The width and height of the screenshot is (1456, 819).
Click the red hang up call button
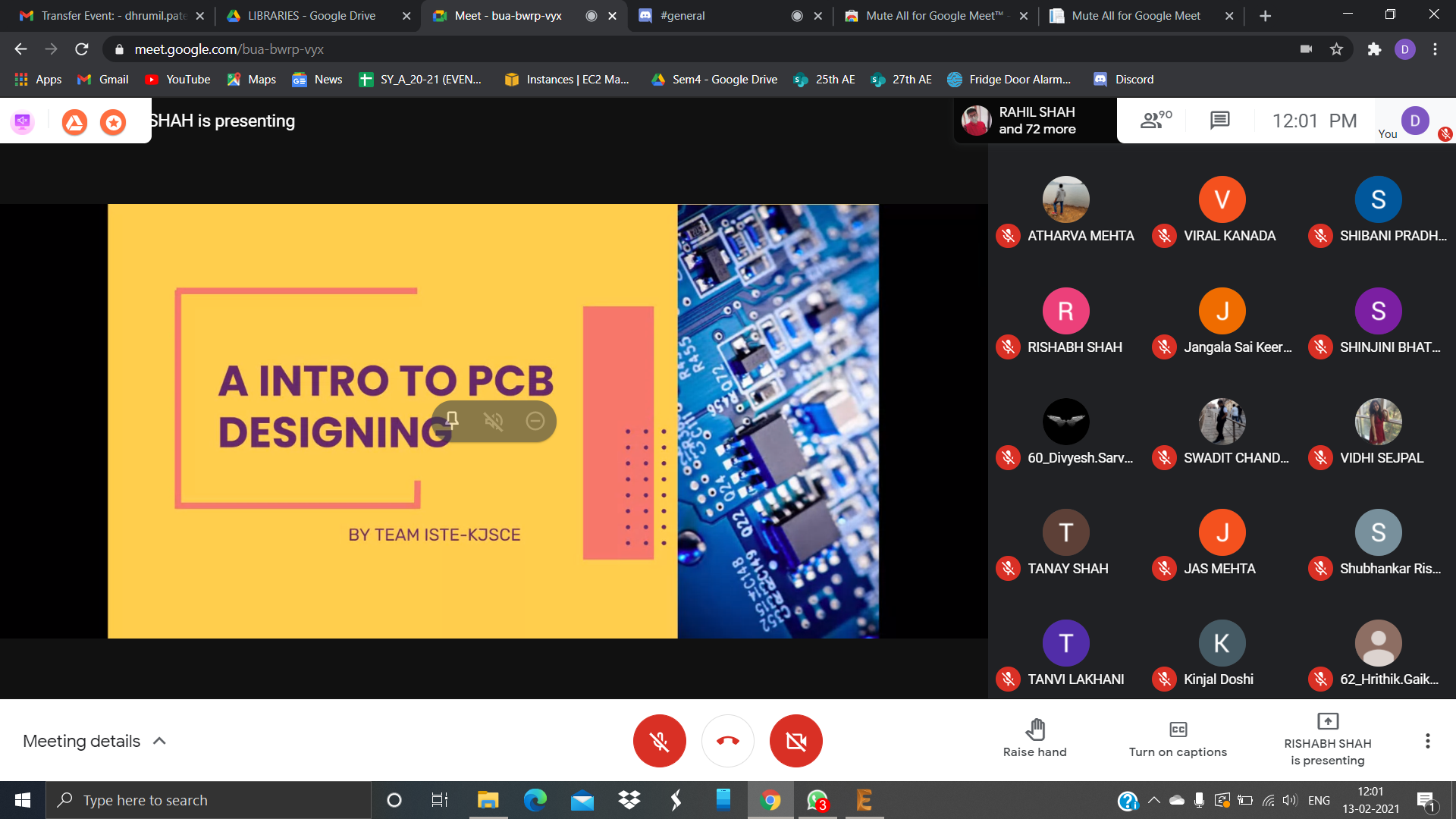(727, 741)
